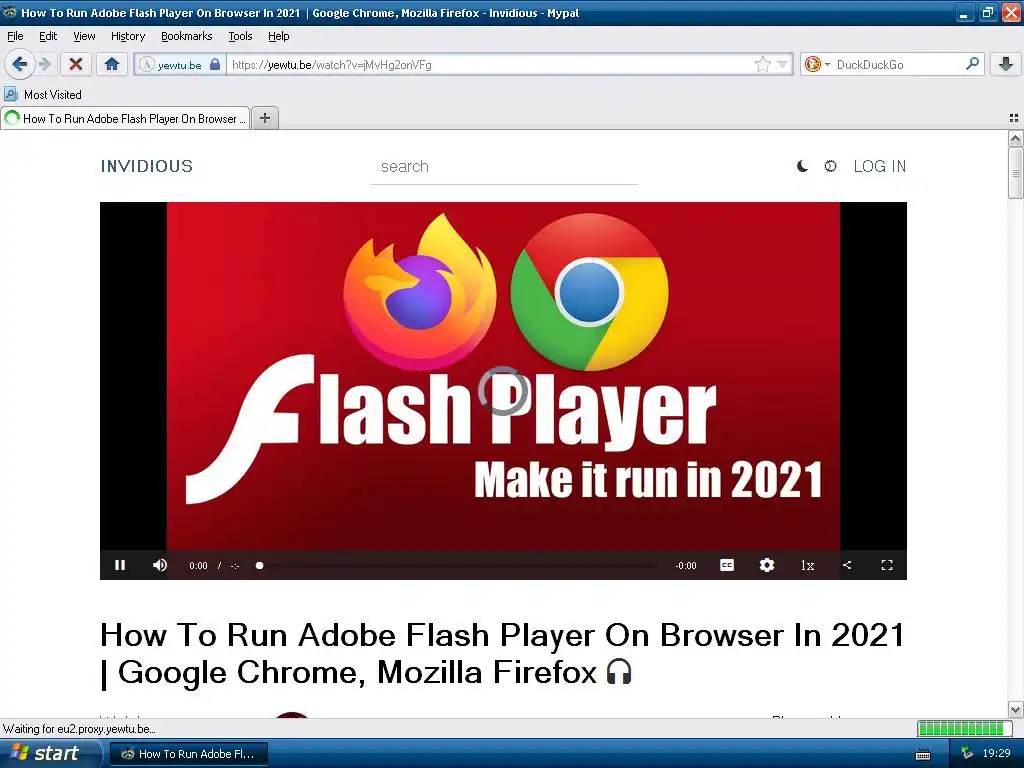Image resolution: width=1024 pixels, height=768 pixels.
Task: Click the video title heading text
Action: point(502,654)
